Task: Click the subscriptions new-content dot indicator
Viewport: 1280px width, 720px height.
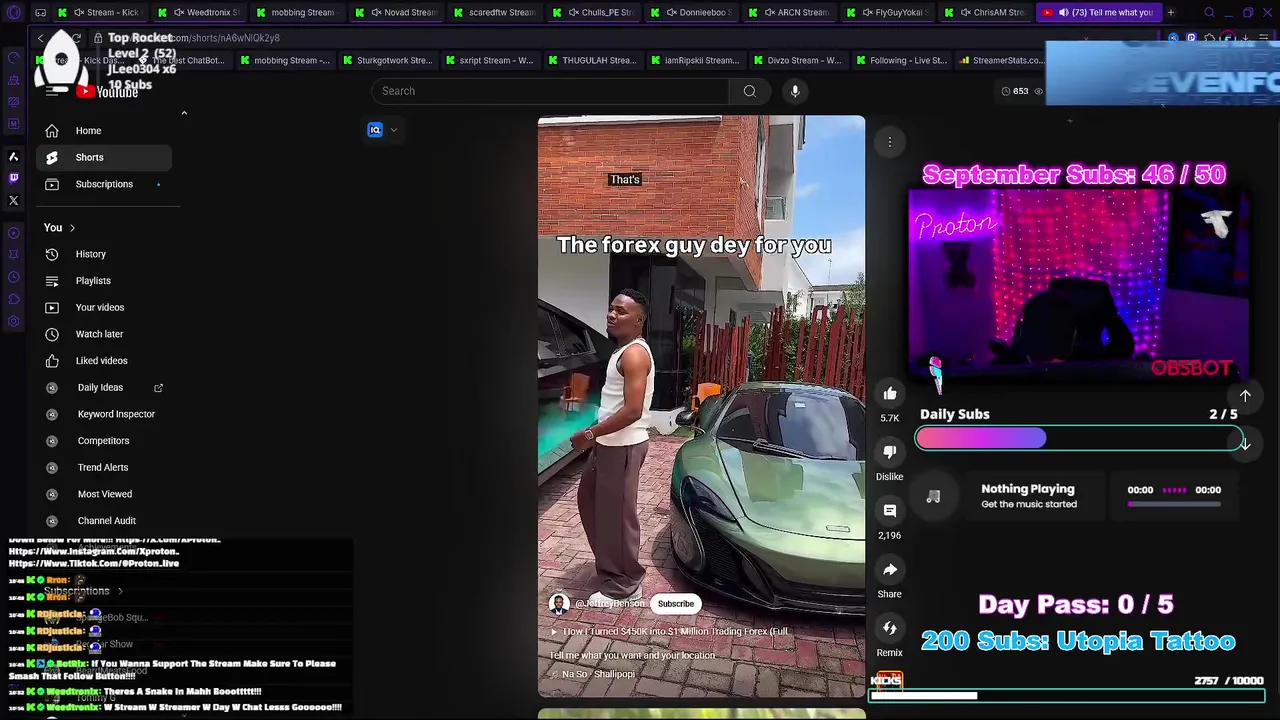Action: [158, 184]
